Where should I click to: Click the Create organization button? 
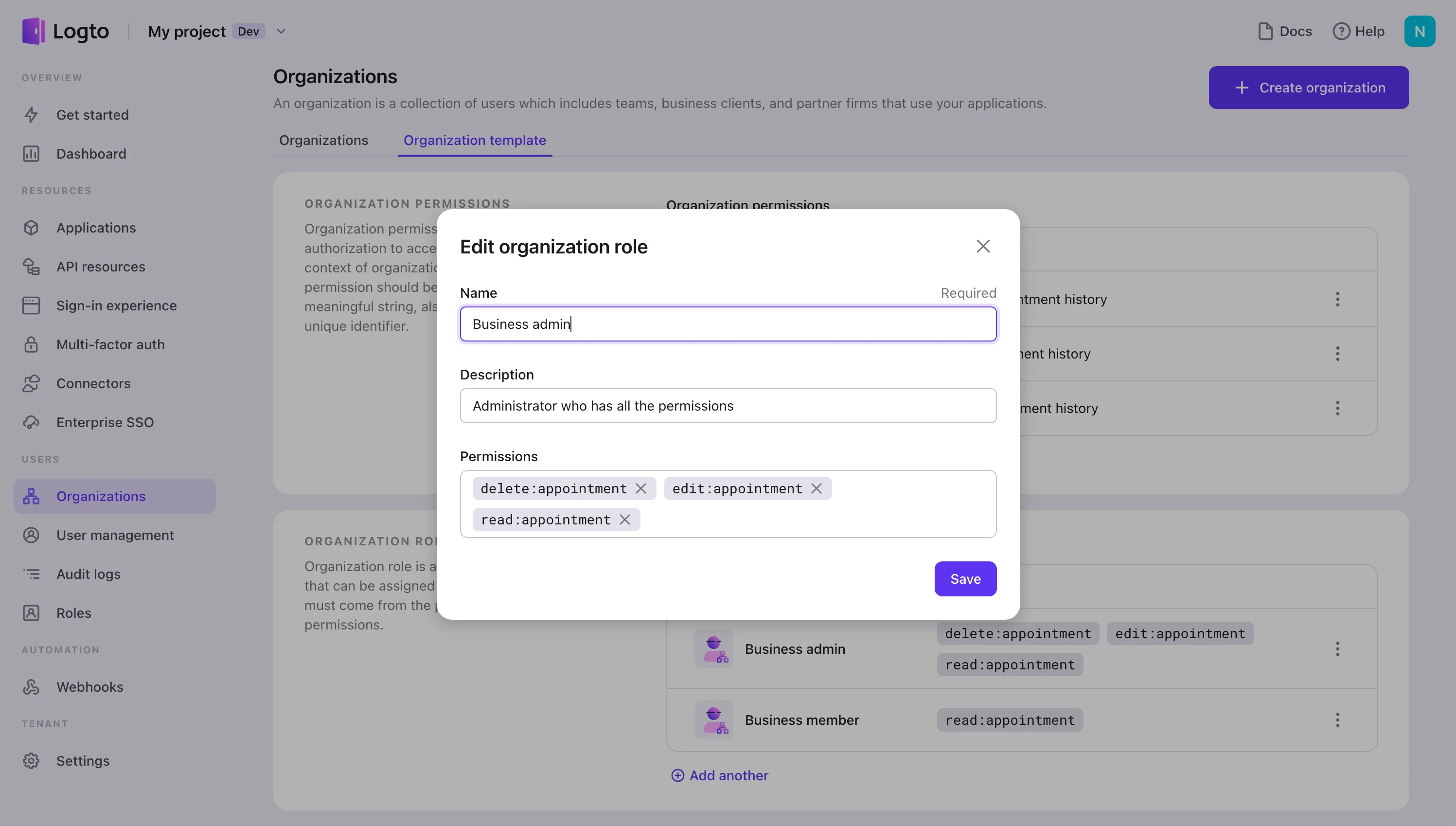coord(1308,88)
